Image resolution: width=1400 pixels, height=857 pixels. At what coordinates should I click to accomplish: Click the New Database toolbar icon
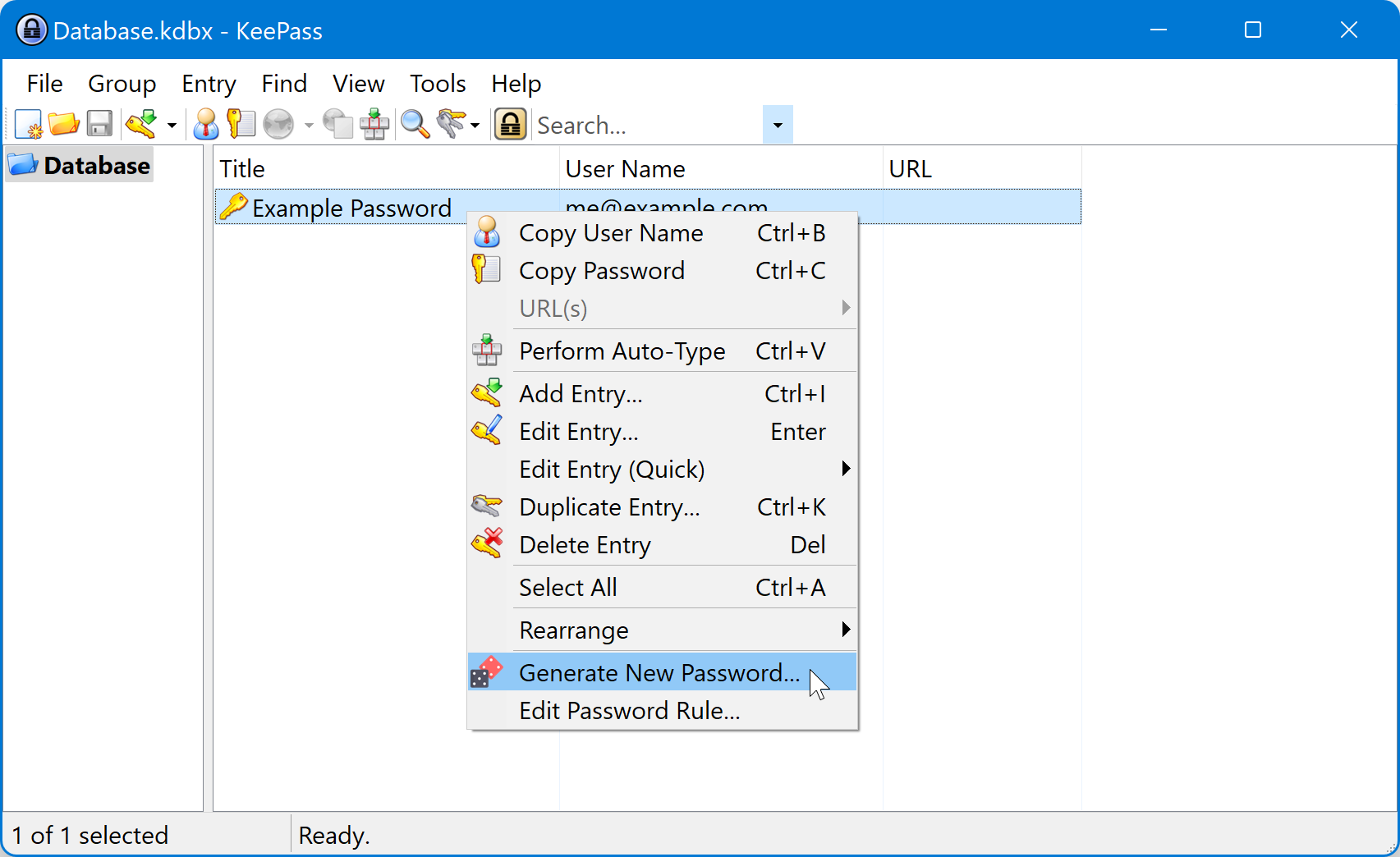pyautogui.click(x=28, y=125)
